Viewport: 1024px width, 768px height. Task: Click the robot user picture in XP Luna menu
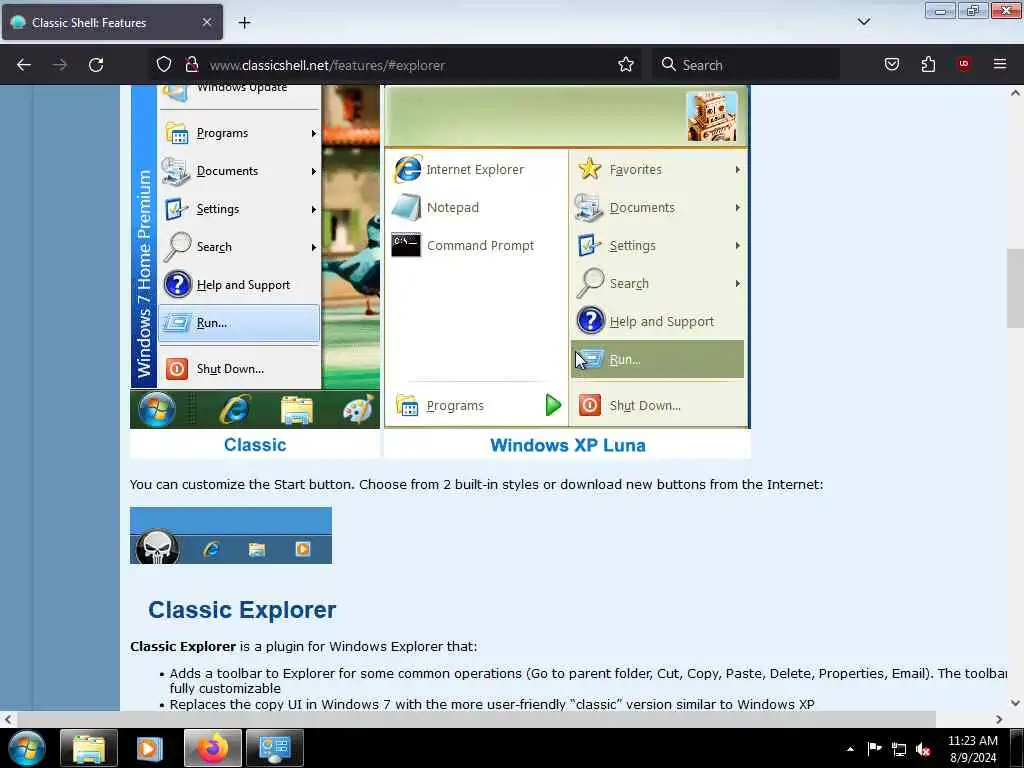pyautogui.click(x=712, y=116)
